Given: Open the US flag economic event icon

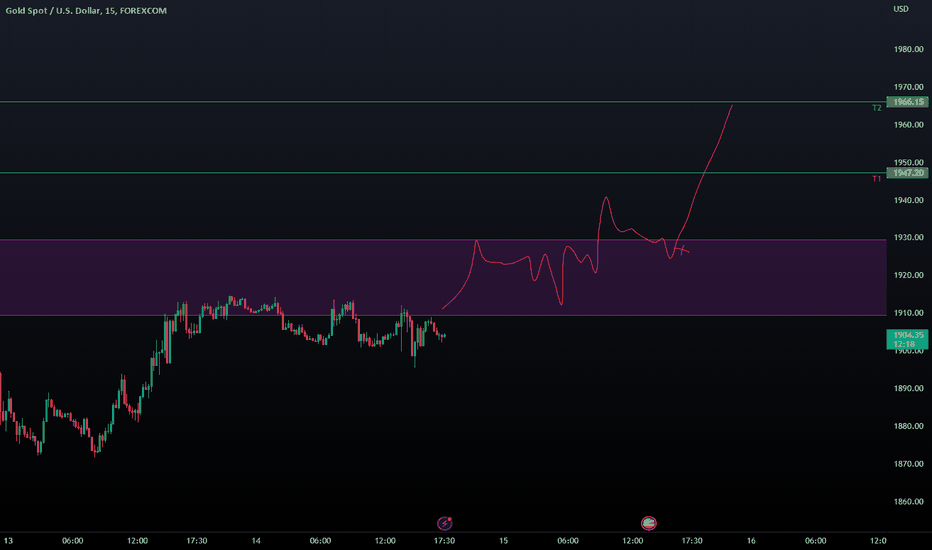Looking at the screenshot, I should click(648, 523).
